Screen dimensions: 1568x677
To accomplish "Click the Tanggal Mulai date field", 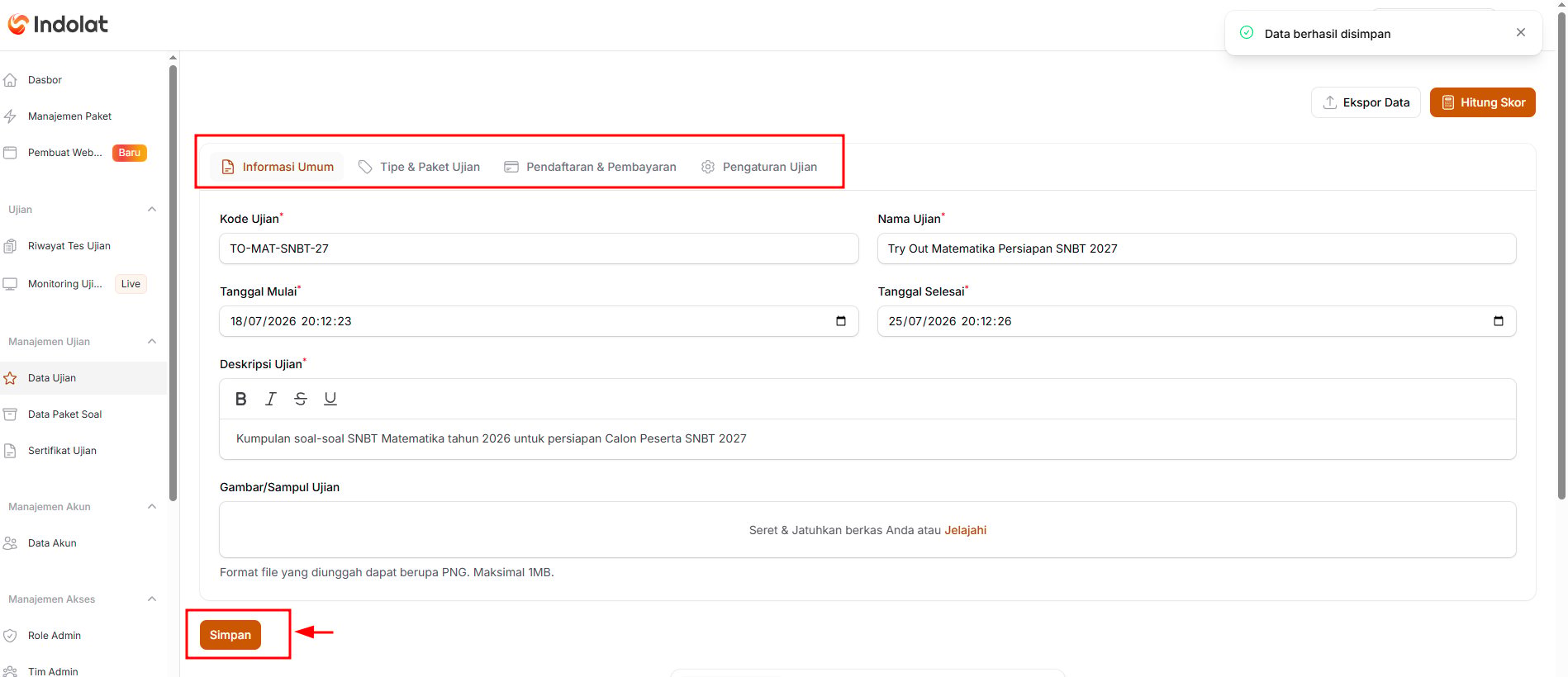I will [539, 321].
